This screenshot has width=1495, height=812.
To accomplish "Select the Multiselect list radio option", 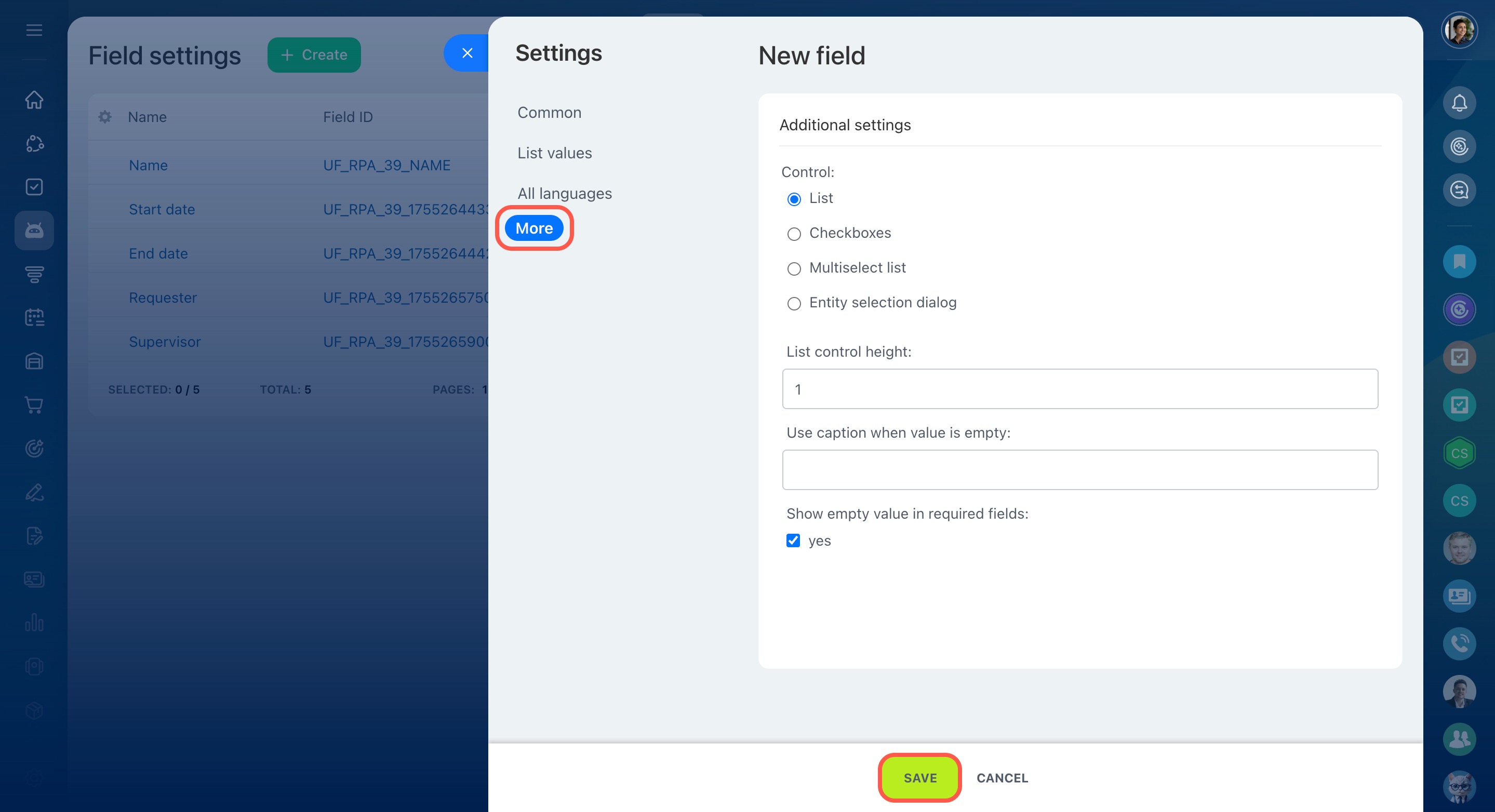I will 794,268.
